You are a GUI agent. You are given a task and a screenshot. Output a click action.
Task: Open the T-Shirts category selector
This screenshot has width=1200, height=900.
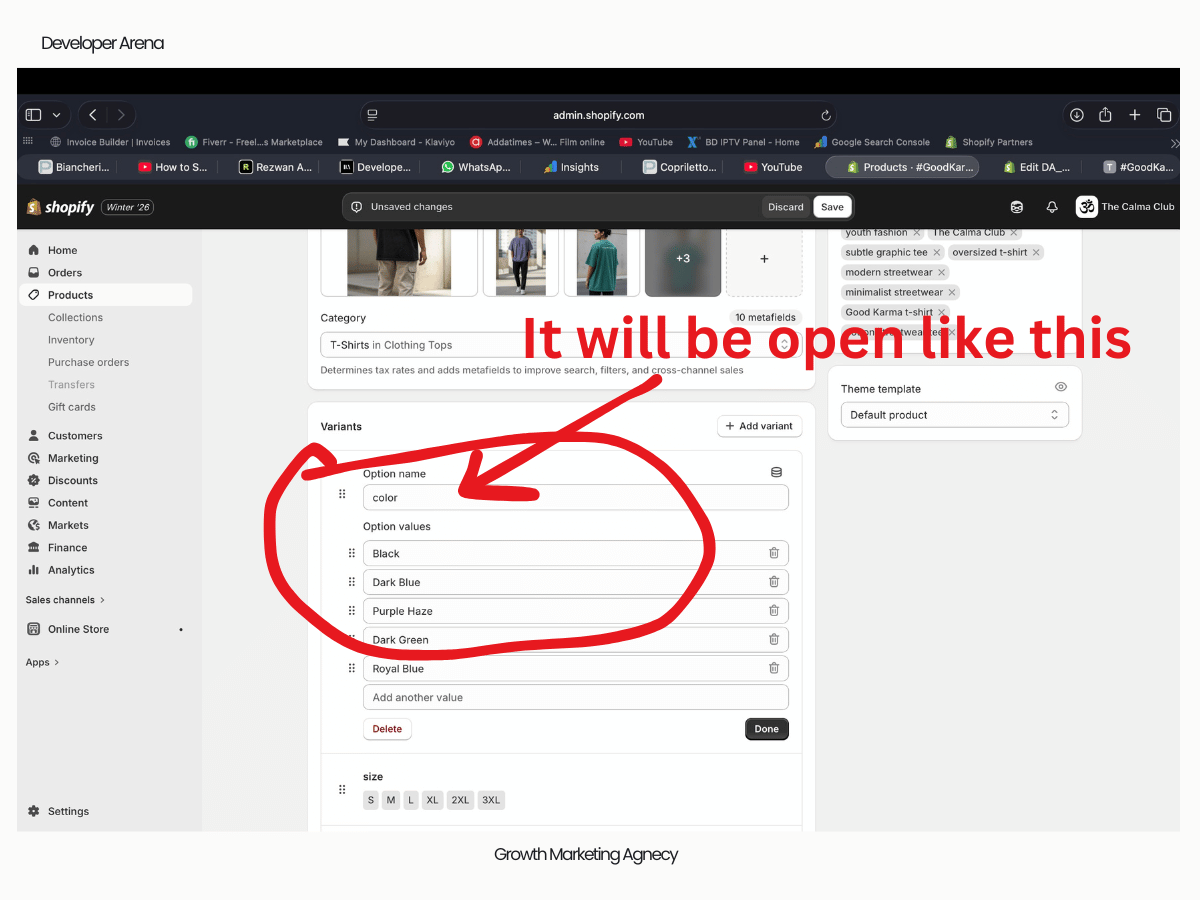pyautogui.click(x=560, y=345)
